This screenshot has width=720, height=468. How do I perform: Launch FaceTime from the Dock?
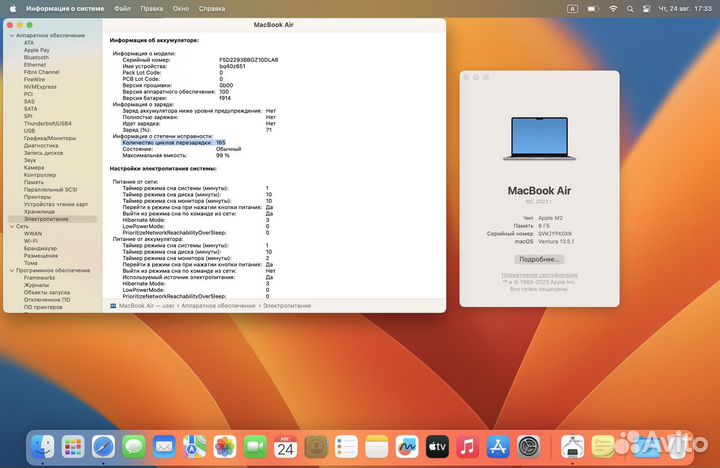pyautogui.click(x=255, y=446)
